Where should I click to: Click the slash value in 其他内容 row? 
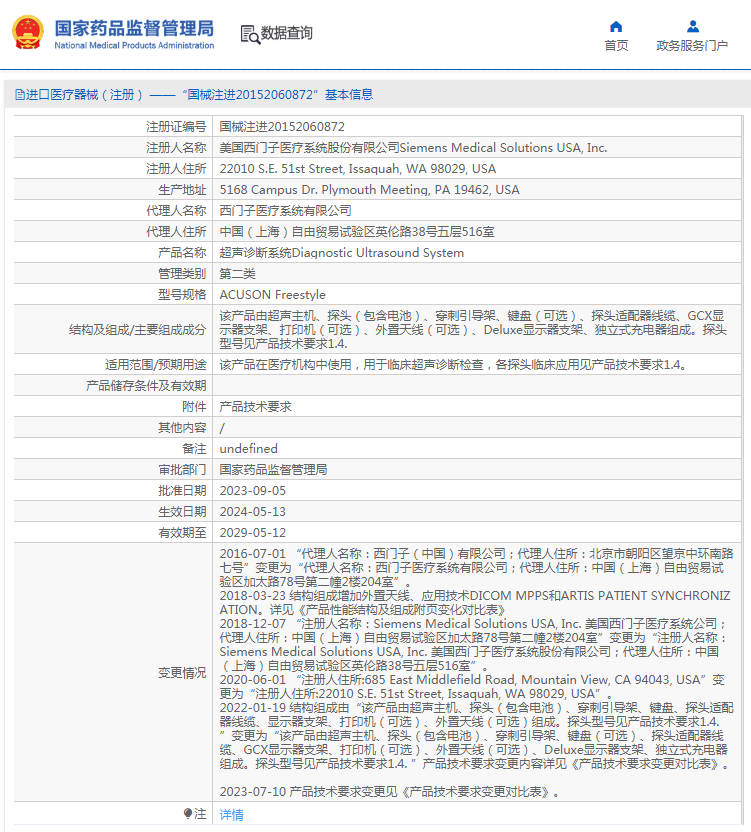[x=222, y=428]
